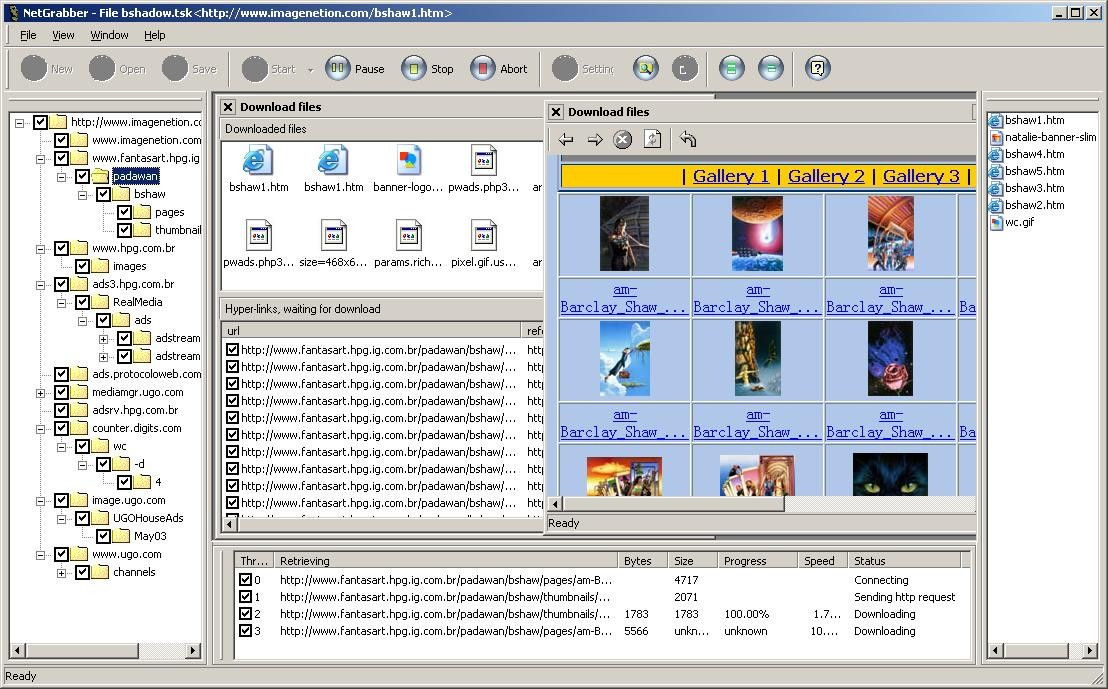
Task: Click the Status column header in threads
Action: [x=904, y=560]
